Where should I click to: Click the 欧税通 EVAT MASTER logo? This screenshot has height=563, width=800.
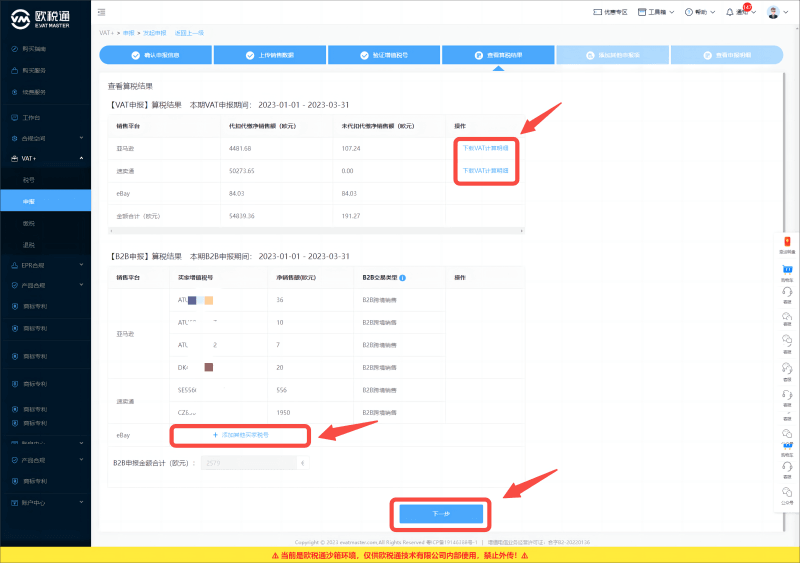pos(40,19)
